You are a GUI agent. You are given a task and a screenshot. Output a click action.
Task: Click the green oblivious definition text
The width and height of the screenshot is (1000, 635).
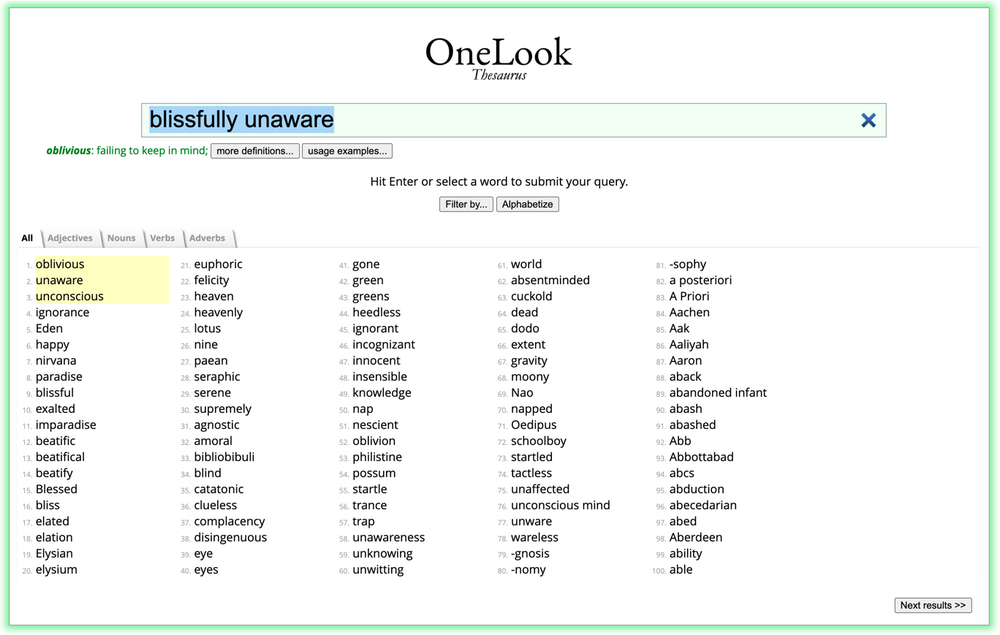122,151
